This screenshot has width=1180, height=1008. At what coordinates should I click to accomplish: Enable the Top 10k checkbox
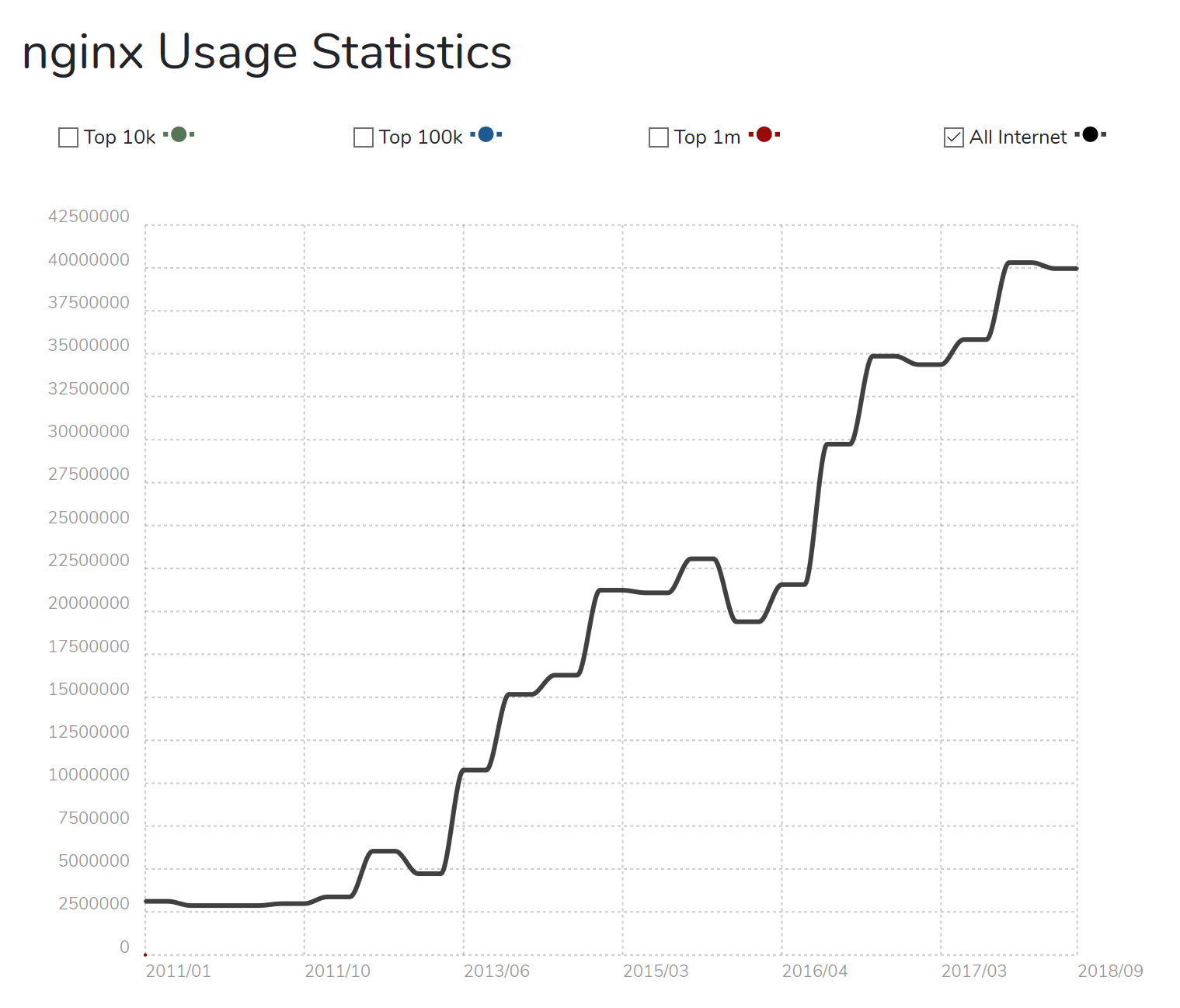(x=68, y=137)
